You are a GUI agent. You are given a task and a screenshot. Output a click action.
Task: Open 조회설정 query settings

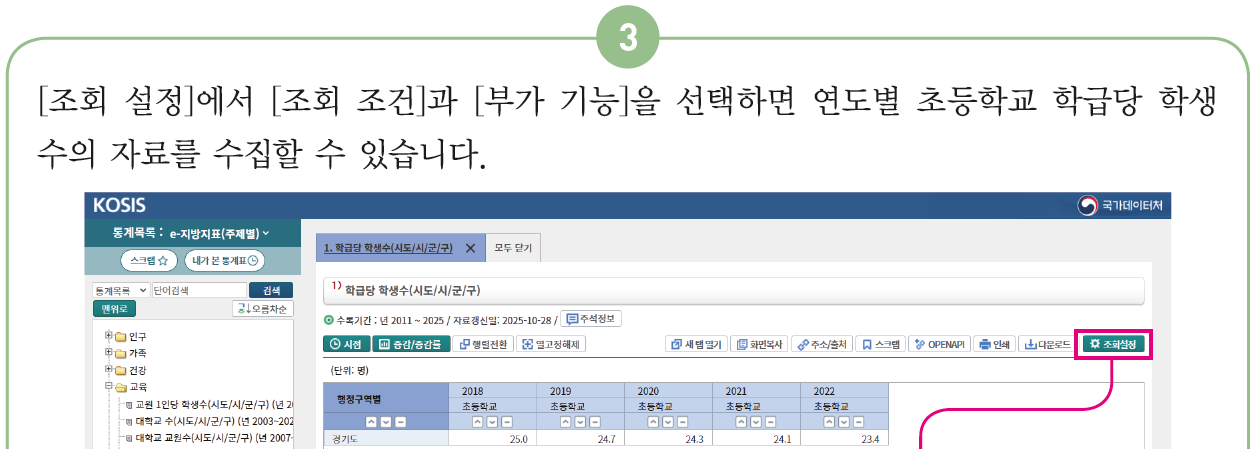[x=1114, y=344]
